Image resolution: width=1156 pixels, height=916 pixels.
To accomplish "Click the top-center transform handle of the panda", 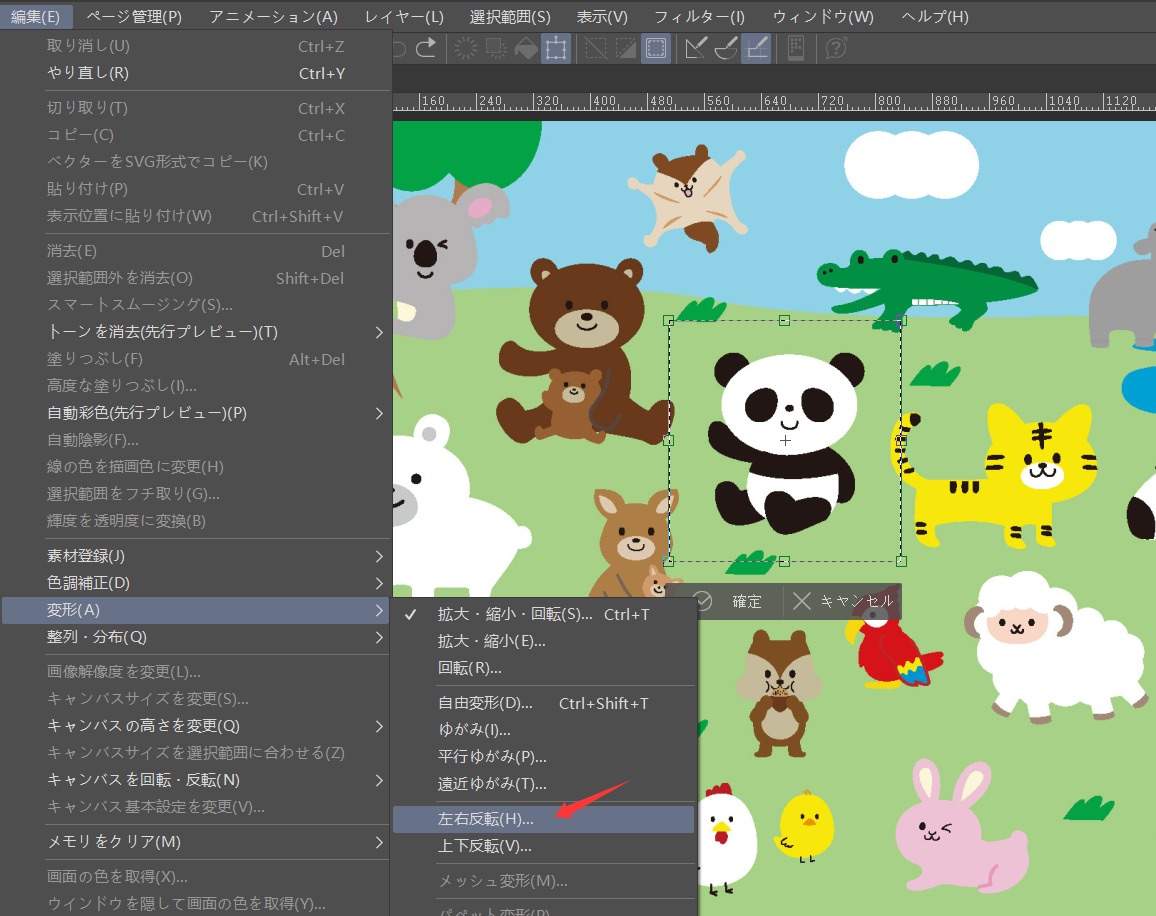I will 784,320.
